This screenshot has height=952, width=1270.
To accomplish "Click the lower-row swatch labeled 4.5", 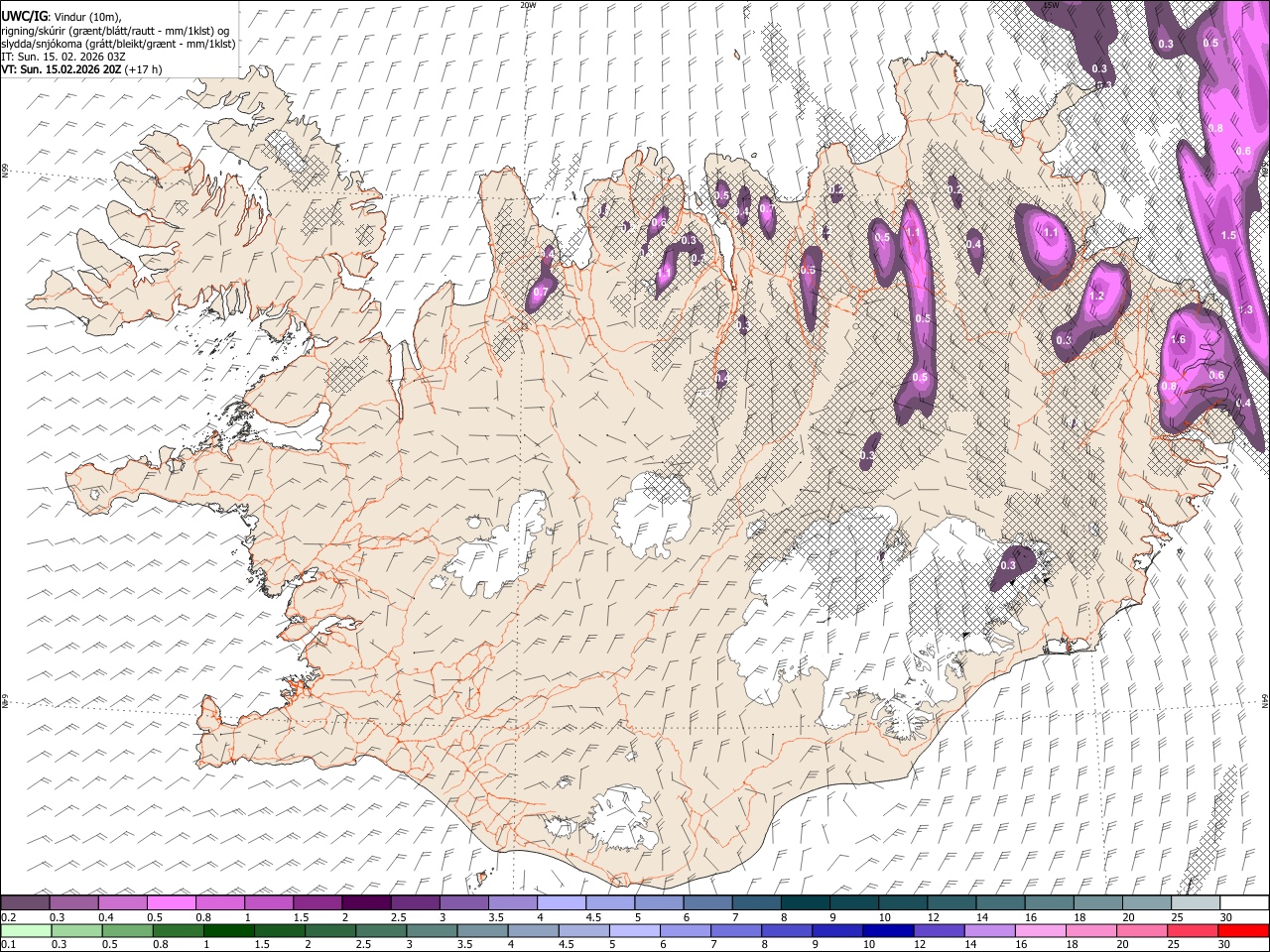I will (x=583, y=930).
